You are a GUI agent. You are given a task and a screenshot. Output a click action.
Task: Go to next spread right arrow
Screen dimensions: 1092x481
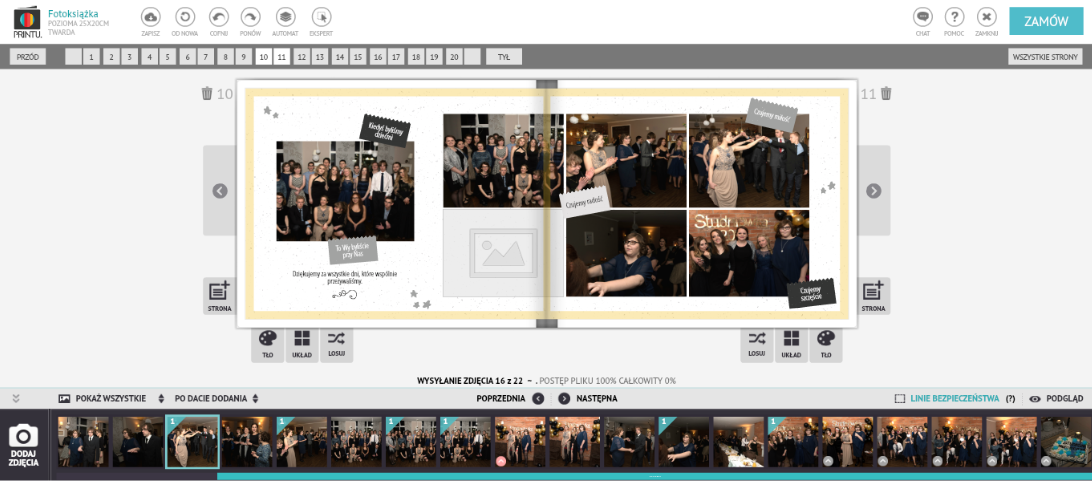pyautogui.click(x=873, y=191)
